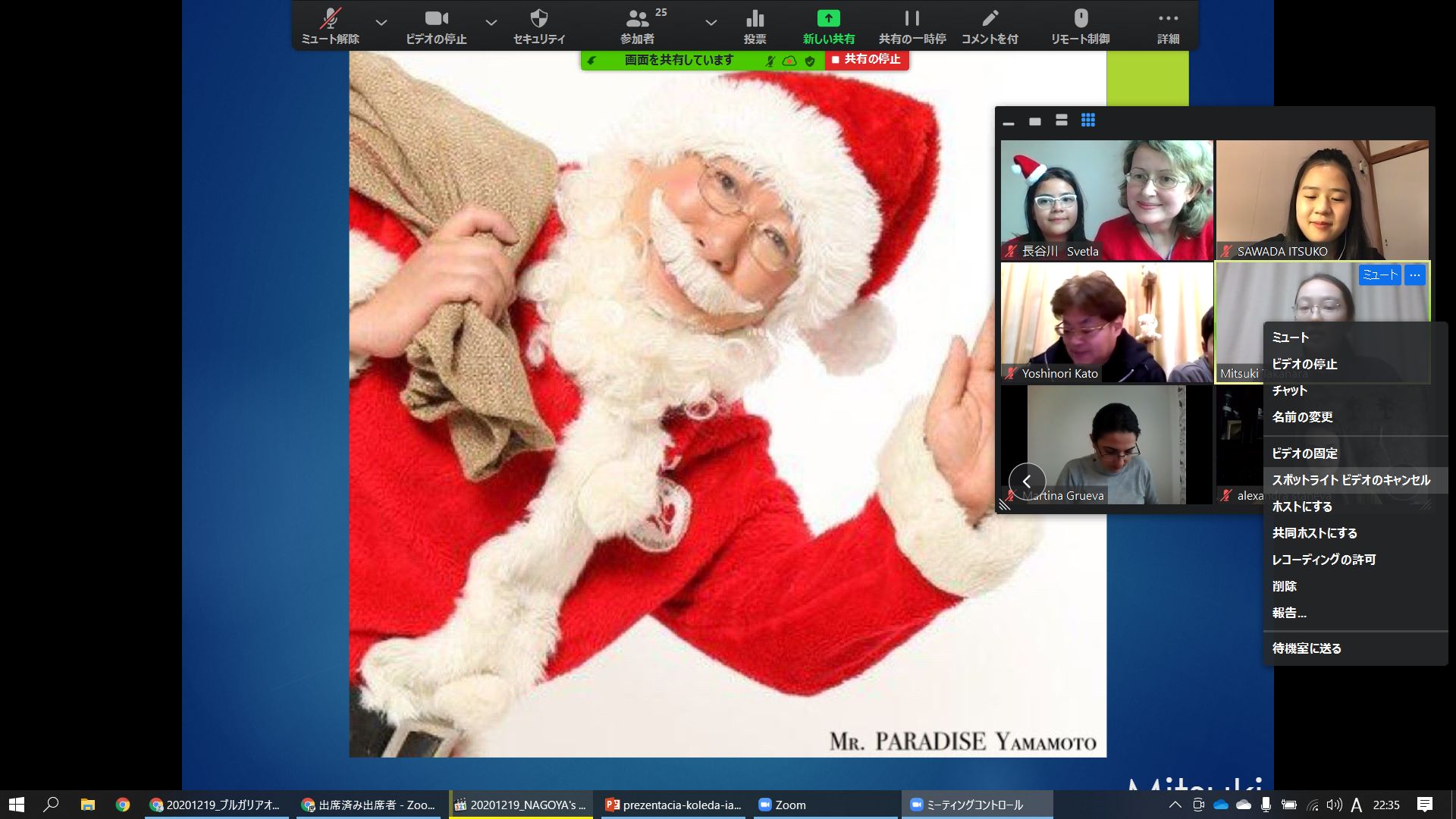
Task: Expand video options arrow beside camera
Action: click(x=491, y=23)
